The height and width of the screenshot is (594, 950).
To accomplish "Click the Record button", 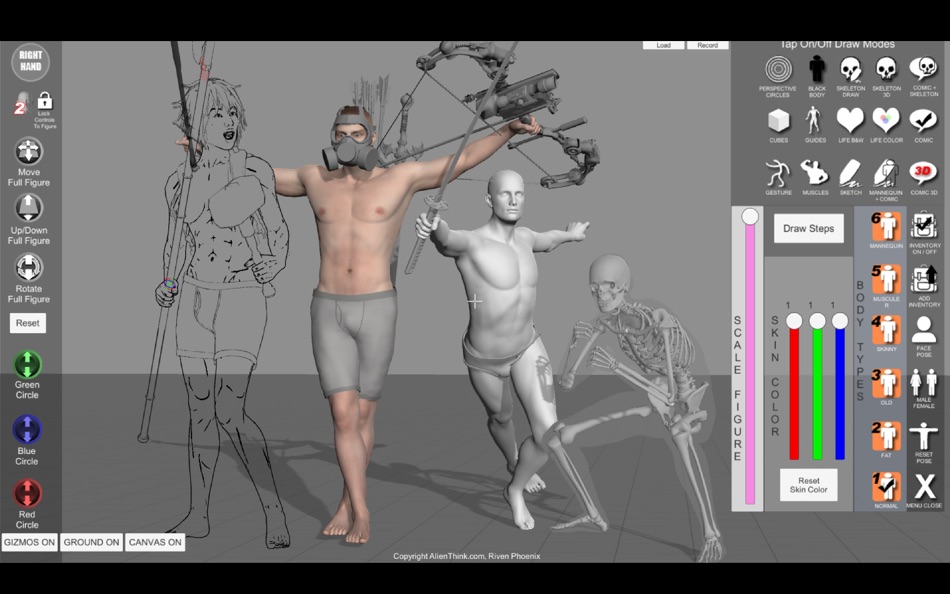I will pos(708,45).
